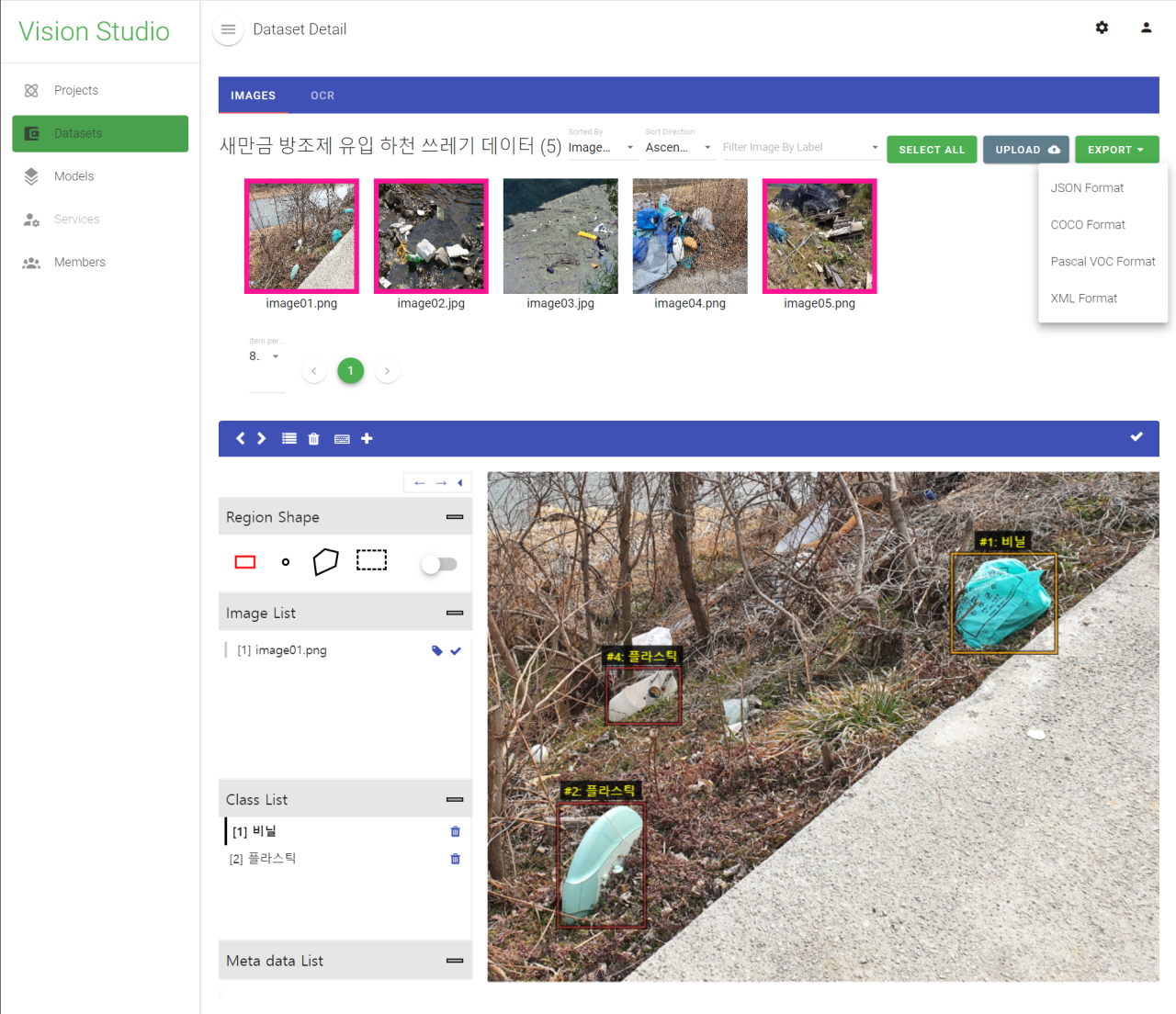
Task: Open the settings gear icon
Action: 1102,28
